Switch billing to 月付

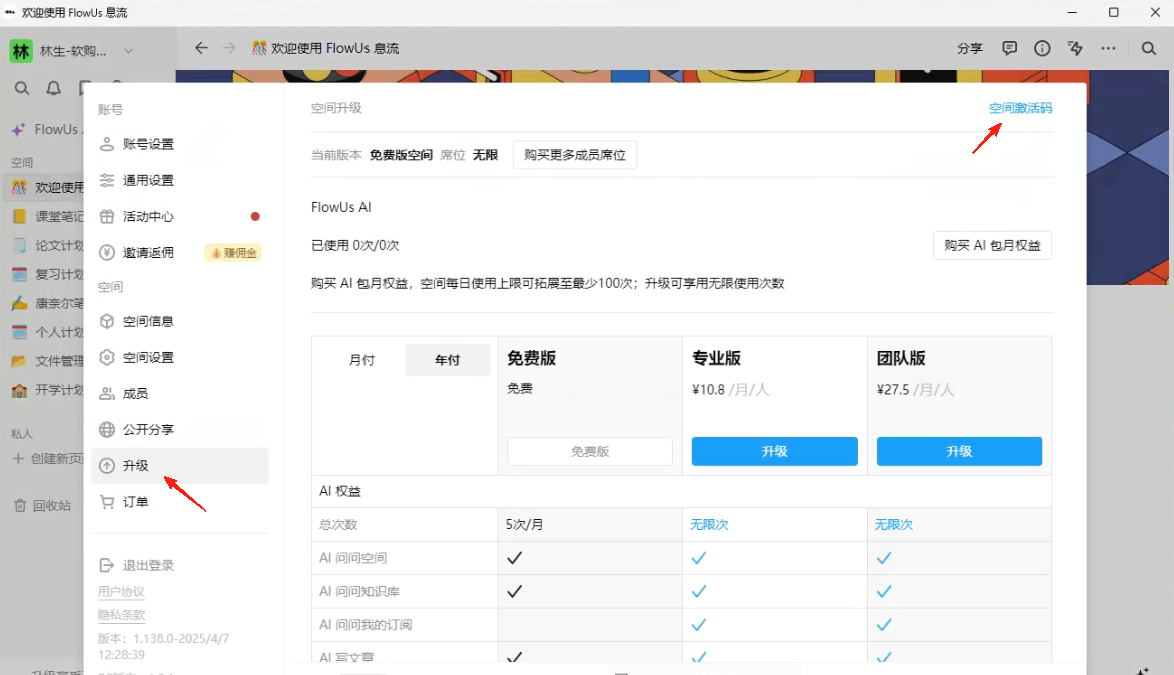point(362,360)
